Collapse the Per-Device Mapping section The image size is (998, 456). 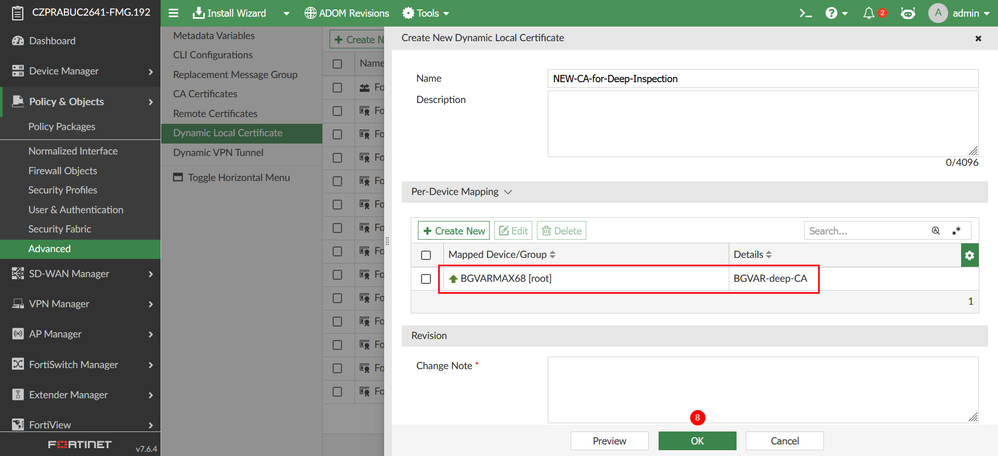[508, 191]
